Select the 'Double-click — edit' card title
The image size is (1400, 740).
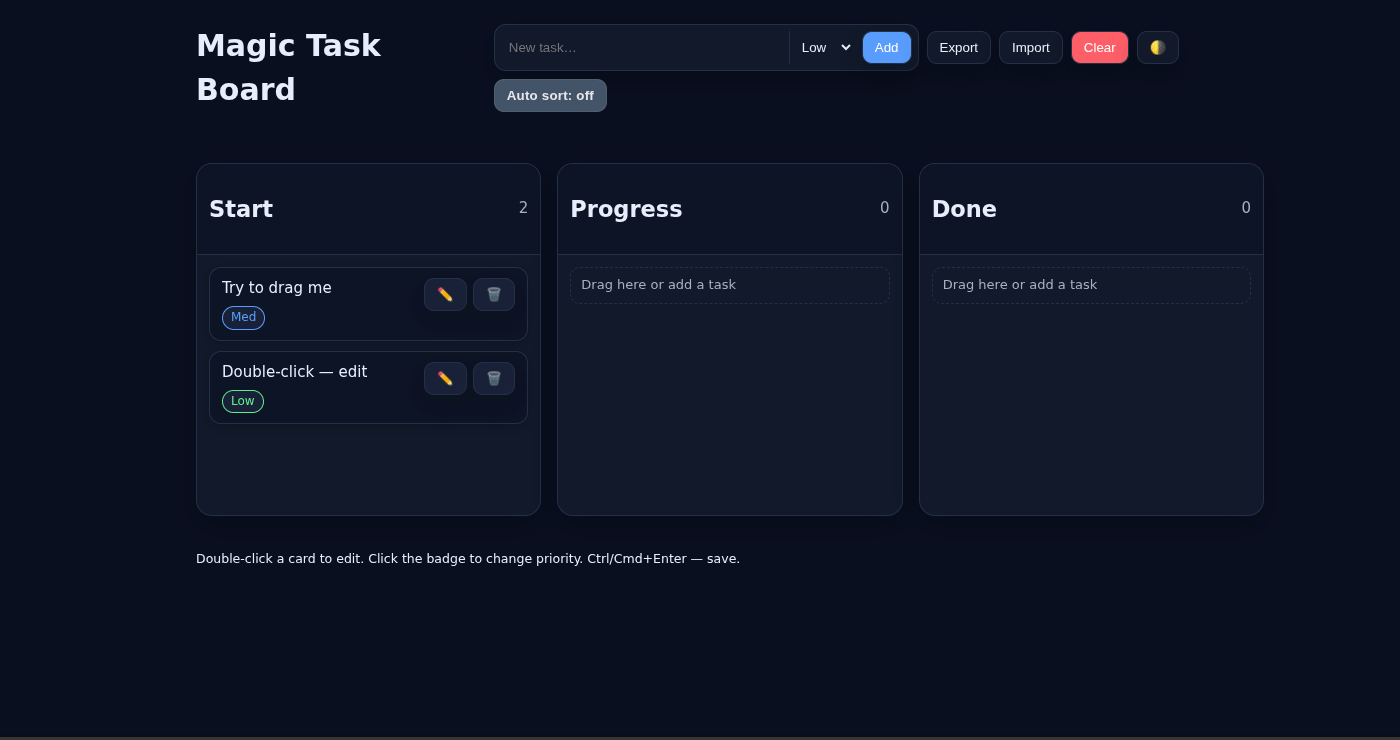pyautogui.click(x=295, y=372)
